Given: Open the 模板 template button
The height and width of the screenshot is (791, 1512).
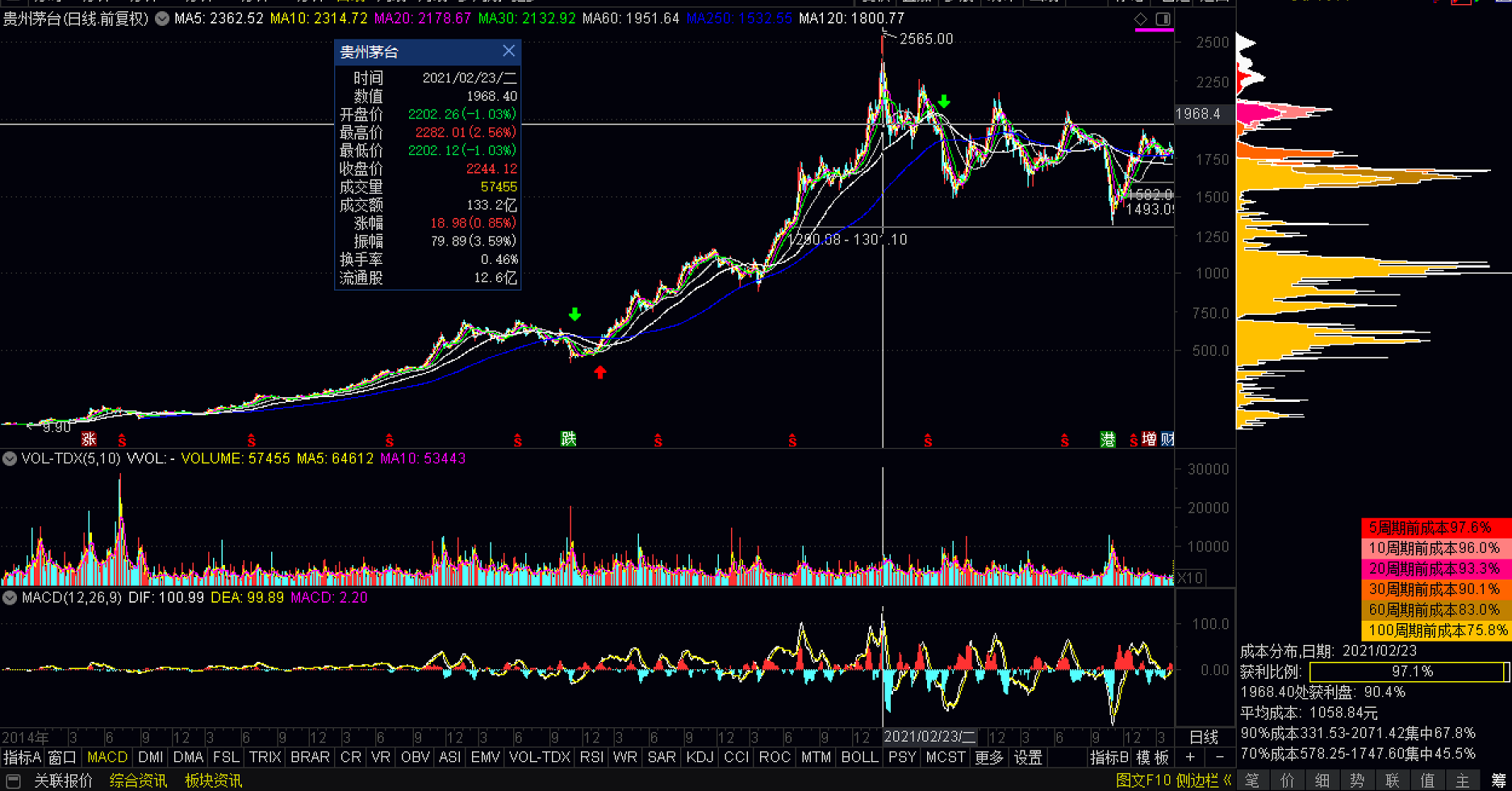Looking at the screenshot, I should [x=1152, y=758].
